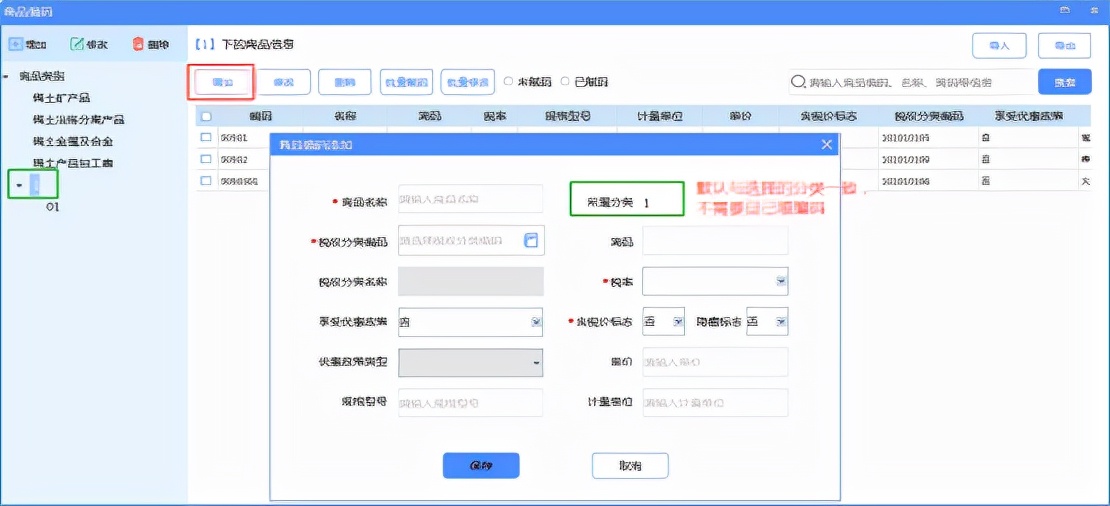Click the edit-category pencil icon in the left panel
1110x506 pixels.
(76, 44)
